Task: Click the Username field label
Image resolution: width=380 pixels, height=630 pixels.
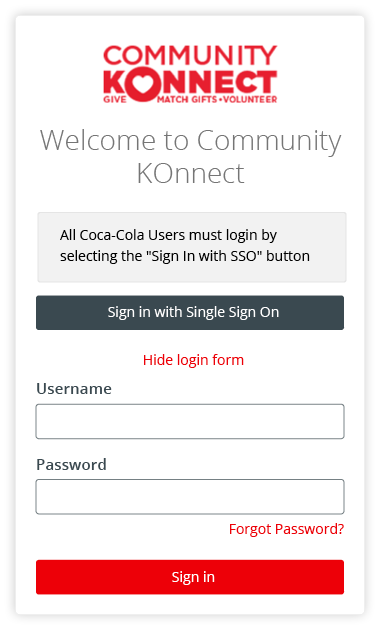Action: tap(74, 389)
